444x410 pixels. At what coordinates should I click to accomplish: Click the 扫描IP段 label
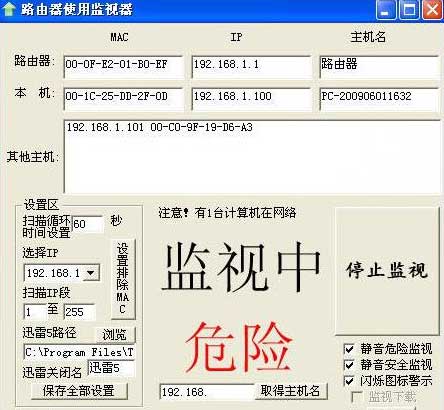click(46, 293)
